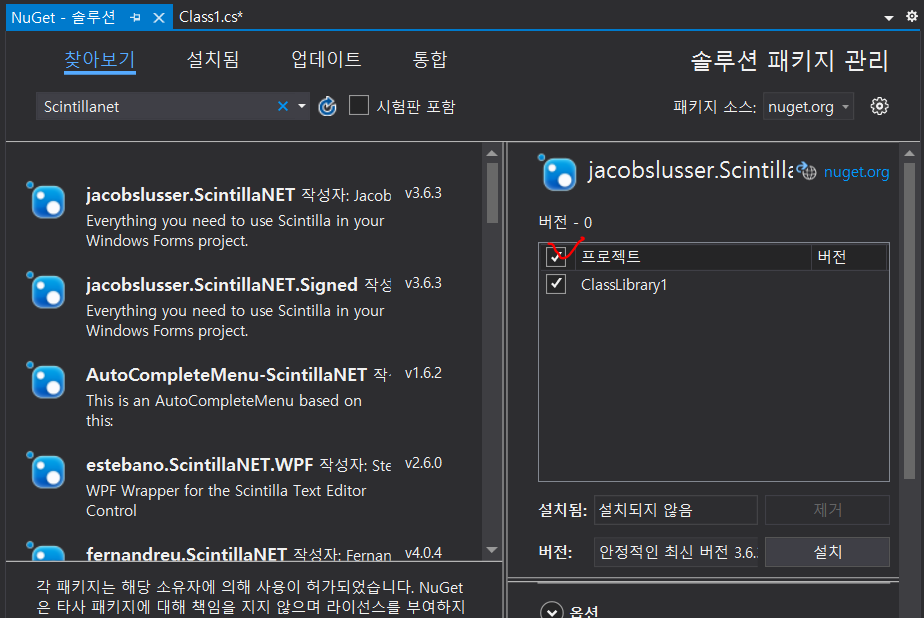Open the nuget.org link in detail pane
Viewport: 924px width, 618px height.
856,172
